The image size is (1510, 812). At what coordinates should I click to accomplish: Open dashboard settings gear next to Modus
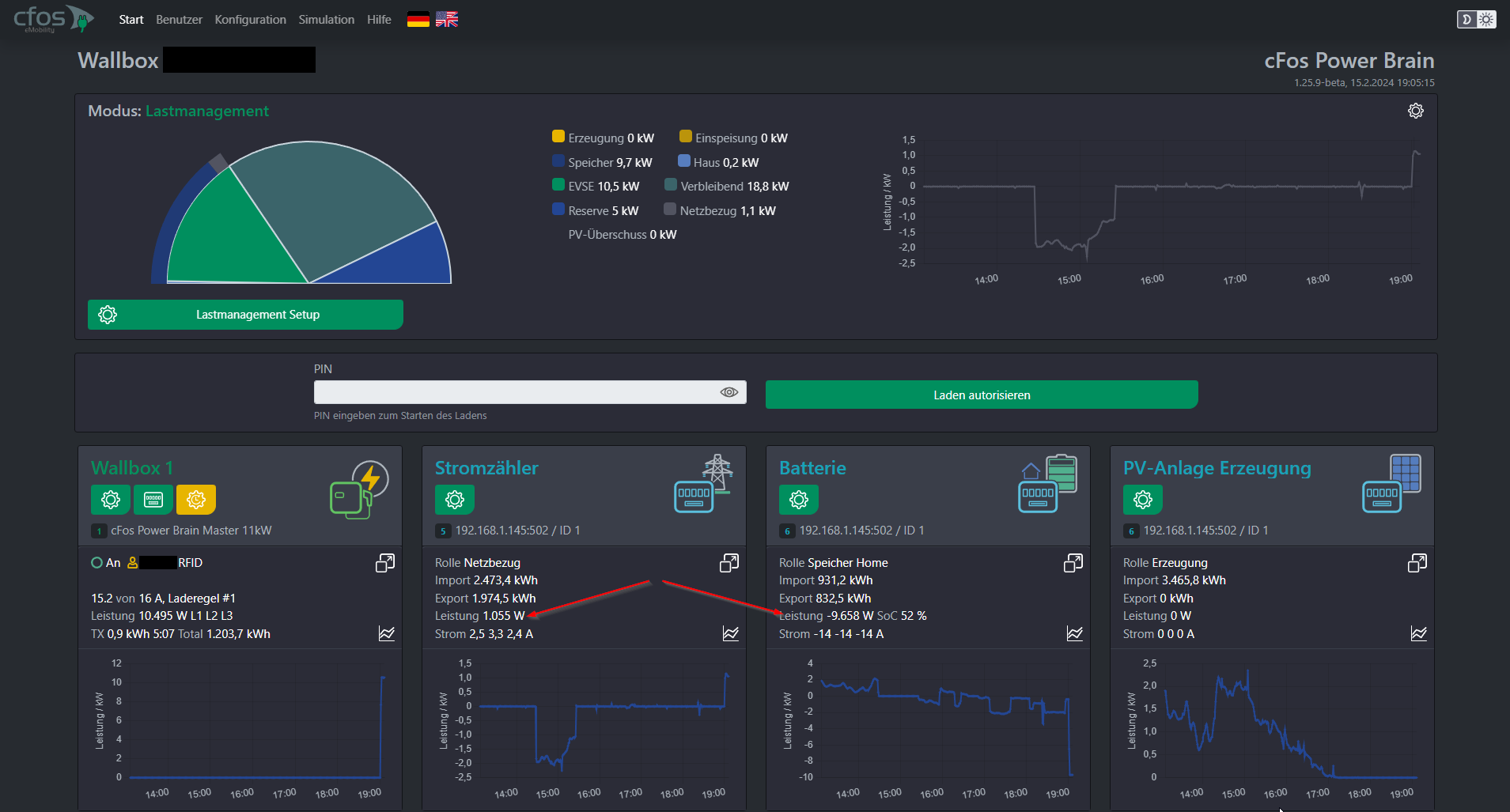click(x=1416, y=111)
